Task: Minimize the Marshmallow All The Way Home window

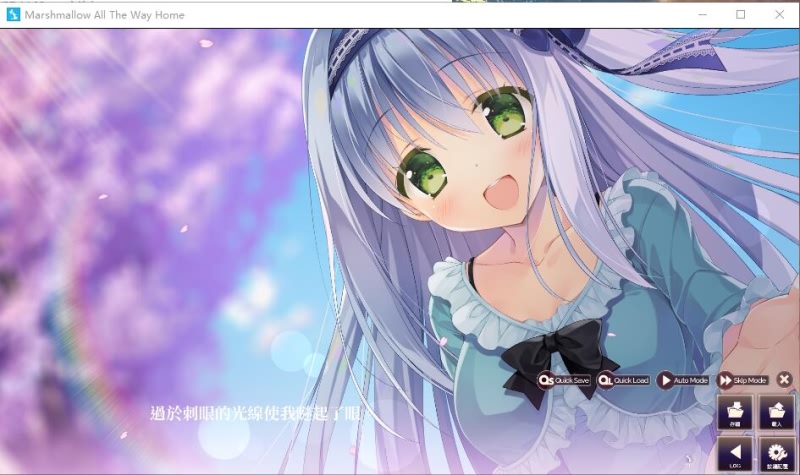Action: tap(703, 15)
